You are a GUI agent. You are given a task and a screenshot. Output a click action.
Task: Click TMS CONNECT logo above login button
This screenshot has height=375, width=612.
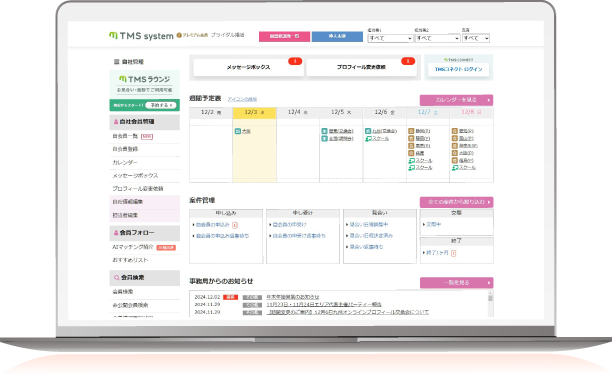459,60
